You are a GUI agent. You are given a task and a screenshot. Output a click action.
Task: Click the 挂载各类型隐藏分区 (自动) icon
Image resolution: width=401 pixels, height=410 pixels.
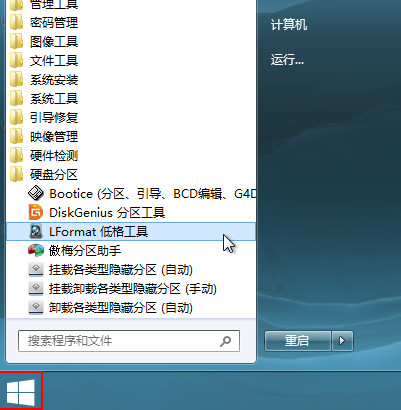[x=36, y=269]
